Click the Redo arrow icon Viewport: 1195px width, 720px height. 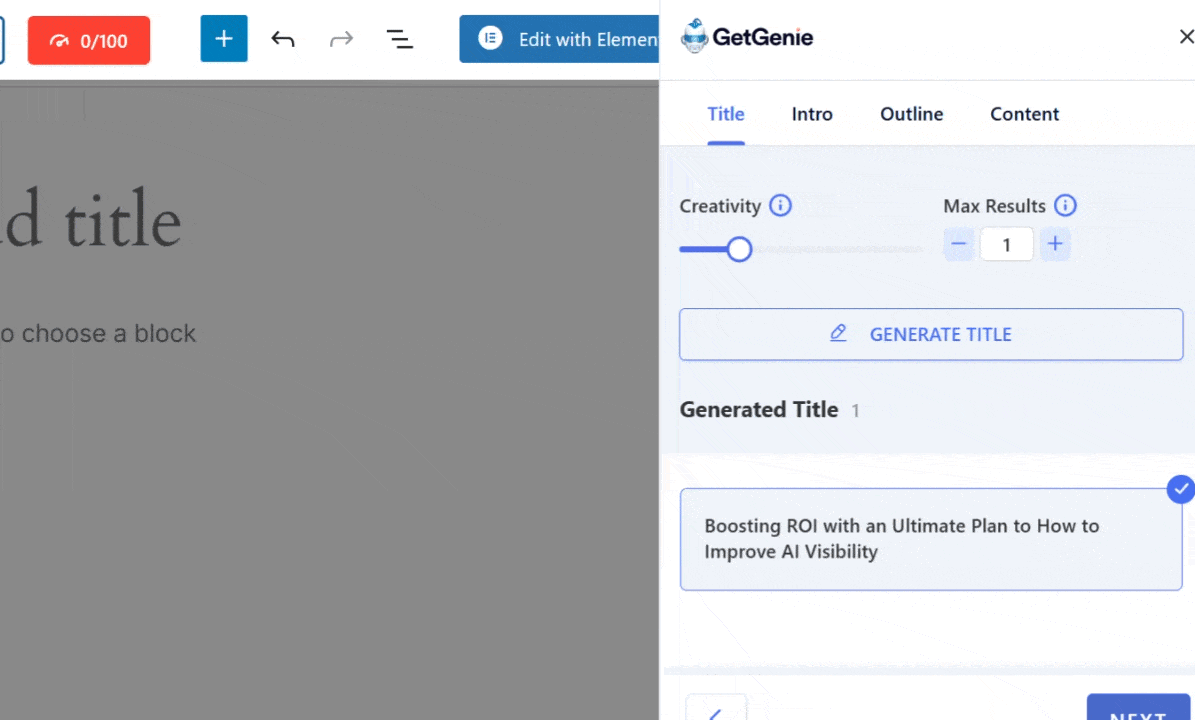click(x=341, y=39)
